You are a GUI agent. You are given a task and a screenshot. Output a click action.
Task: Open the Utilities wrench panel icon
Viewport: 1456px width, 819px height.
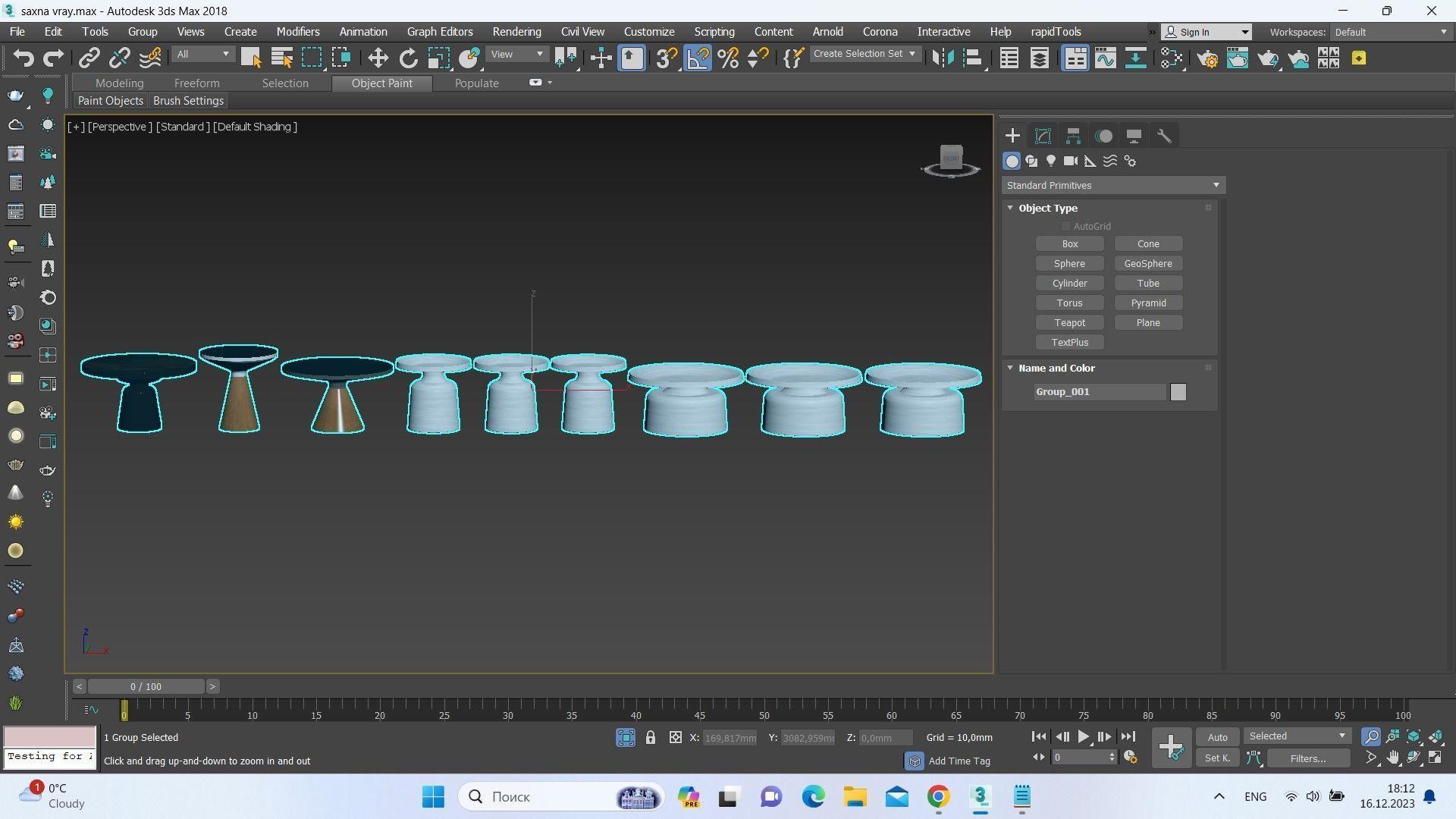pos(1164,136)
